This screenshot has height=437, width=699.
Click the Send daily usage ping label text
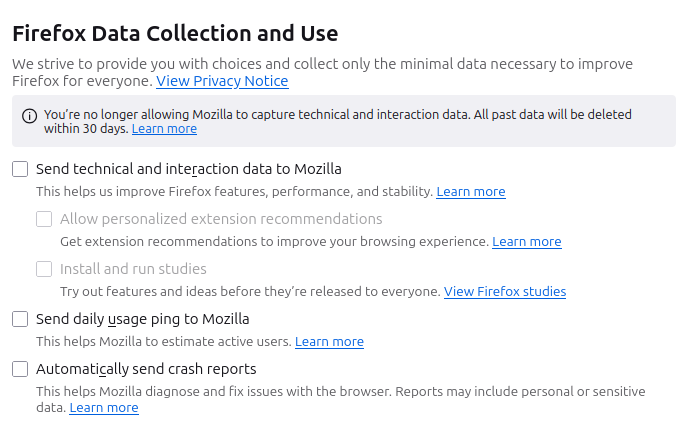[143, 319]
